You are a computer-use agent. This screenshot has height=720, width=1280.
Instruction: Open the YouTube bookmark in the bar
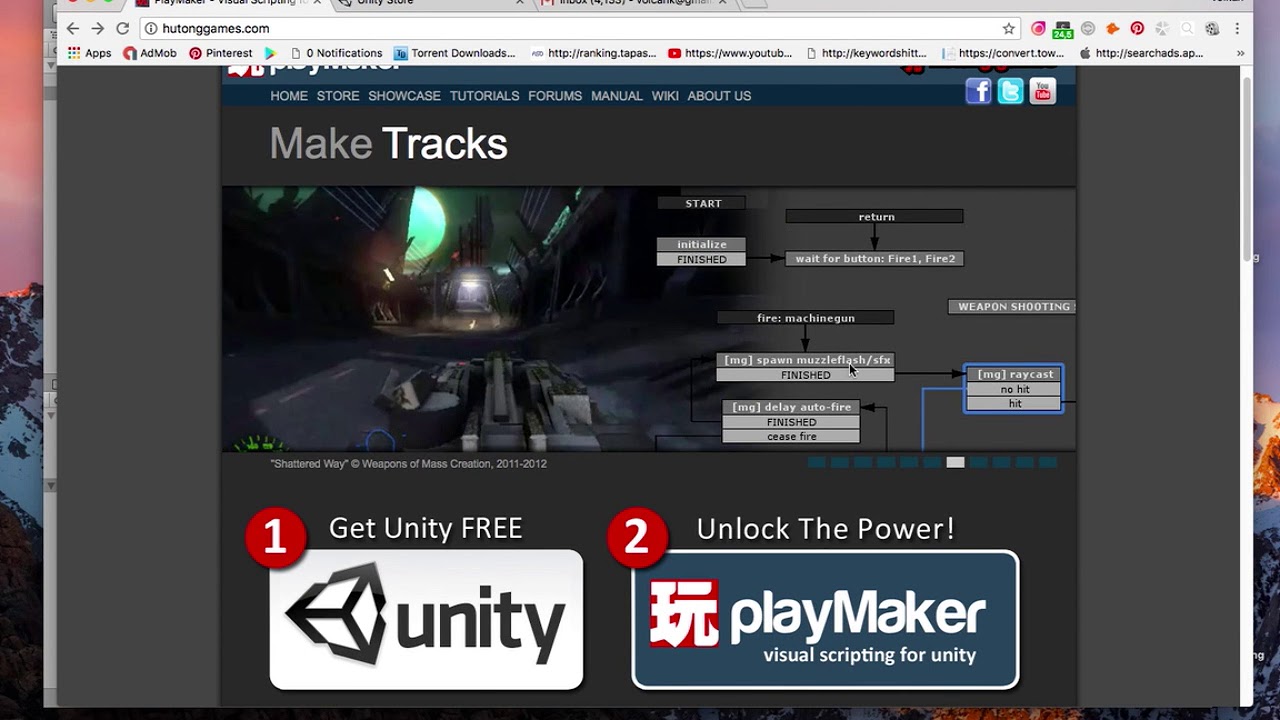730,53
